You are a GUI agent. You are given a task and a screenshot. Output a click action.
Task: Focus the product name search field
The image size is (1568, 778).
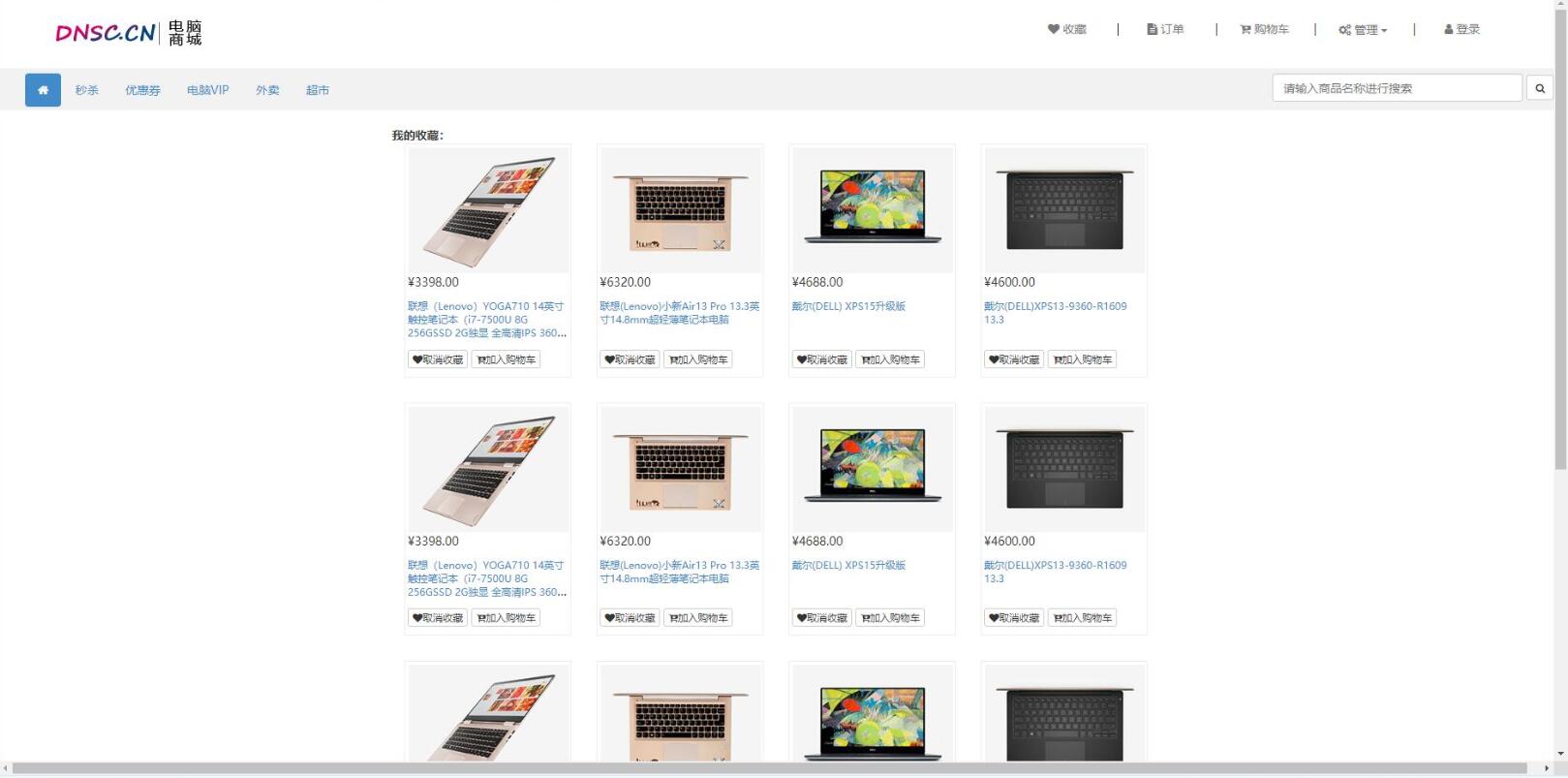tap(1397, 88)
